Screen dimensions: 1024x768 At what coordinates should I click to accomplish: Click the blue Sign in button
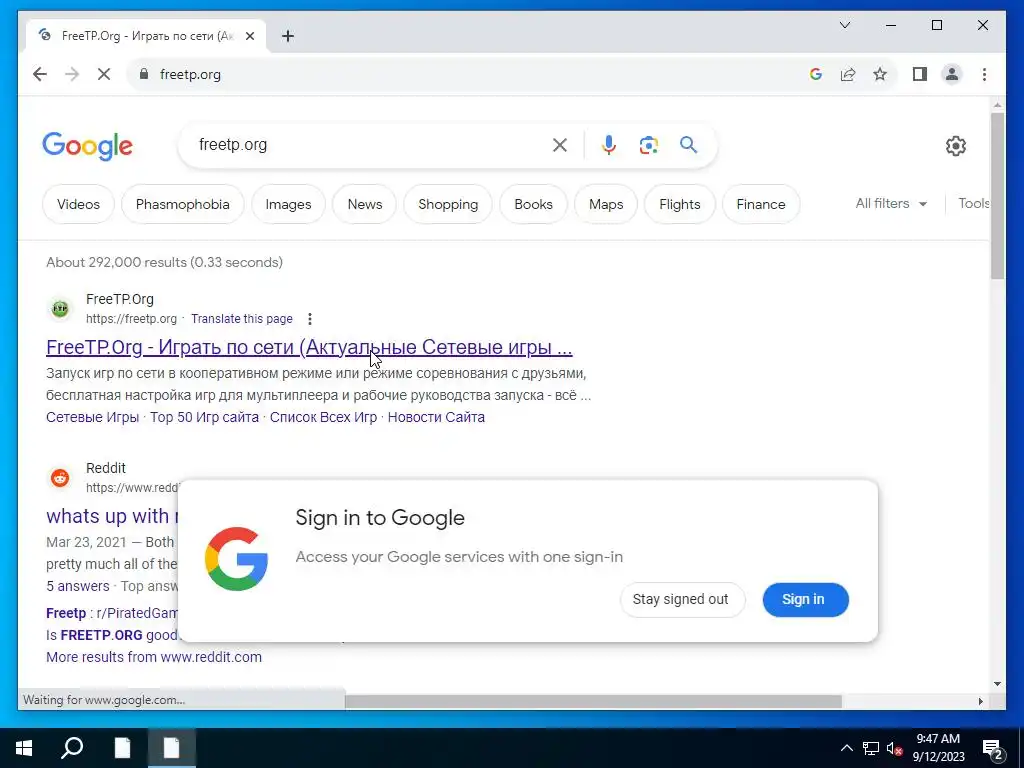pos(805,600)
